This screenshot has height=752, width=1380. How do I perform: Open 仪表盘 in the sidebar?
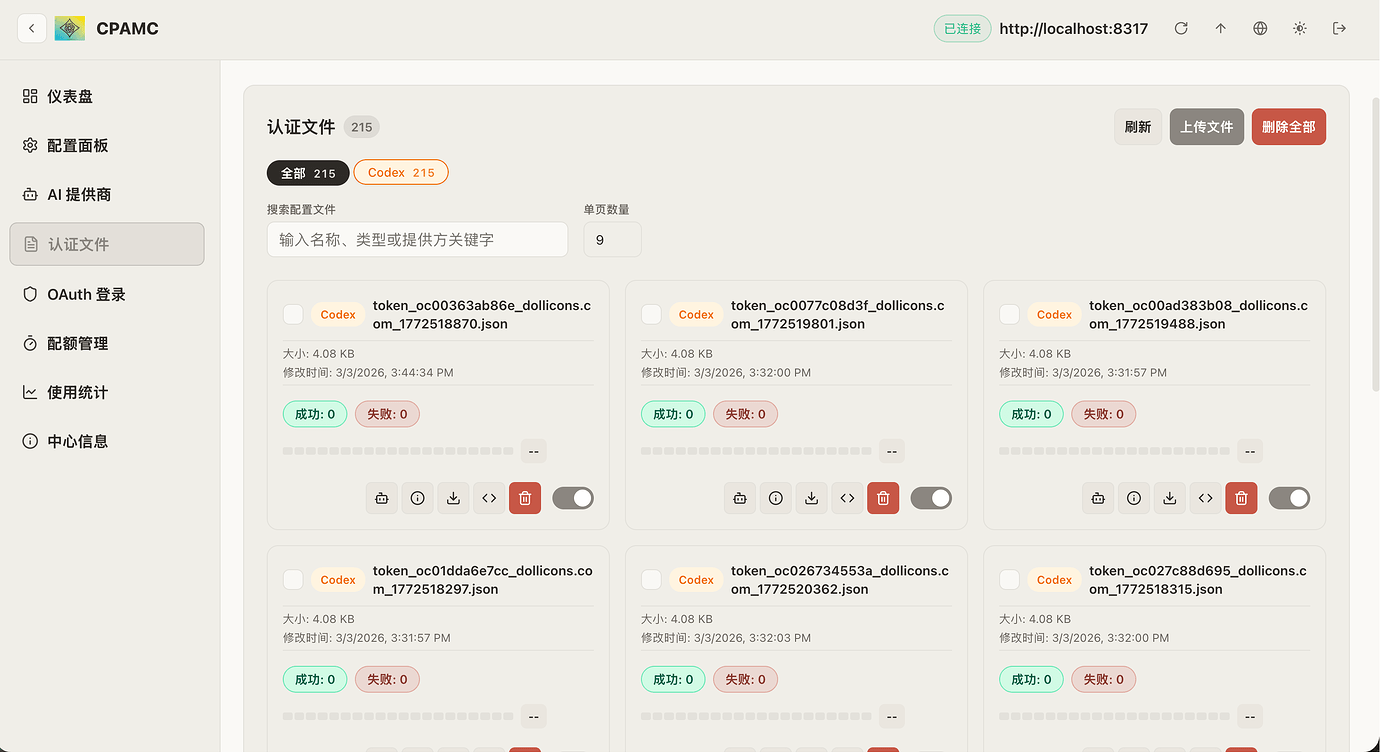pyautogui.click(x=107, y=96)
